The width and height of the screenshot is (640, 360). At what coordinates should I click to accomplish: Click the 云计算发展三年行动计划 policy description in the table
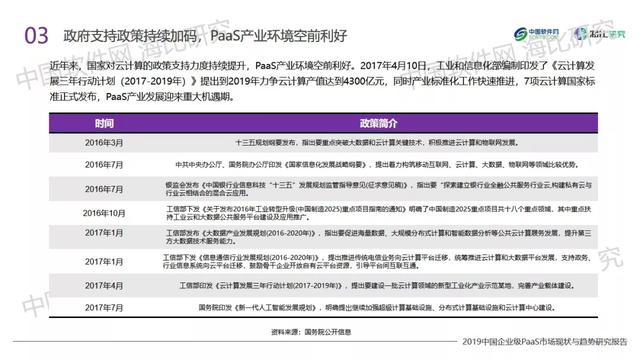(378, 286)
